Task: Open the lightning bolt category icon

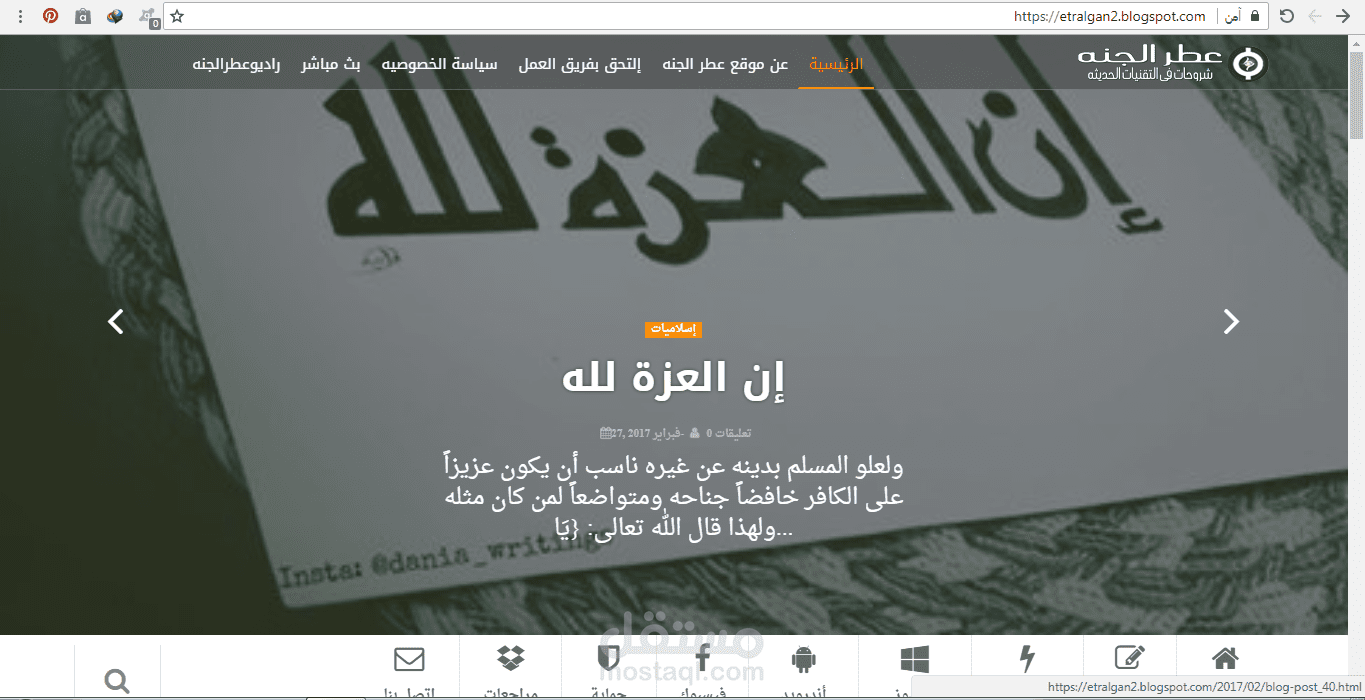Action: [x=1027, y=659]
